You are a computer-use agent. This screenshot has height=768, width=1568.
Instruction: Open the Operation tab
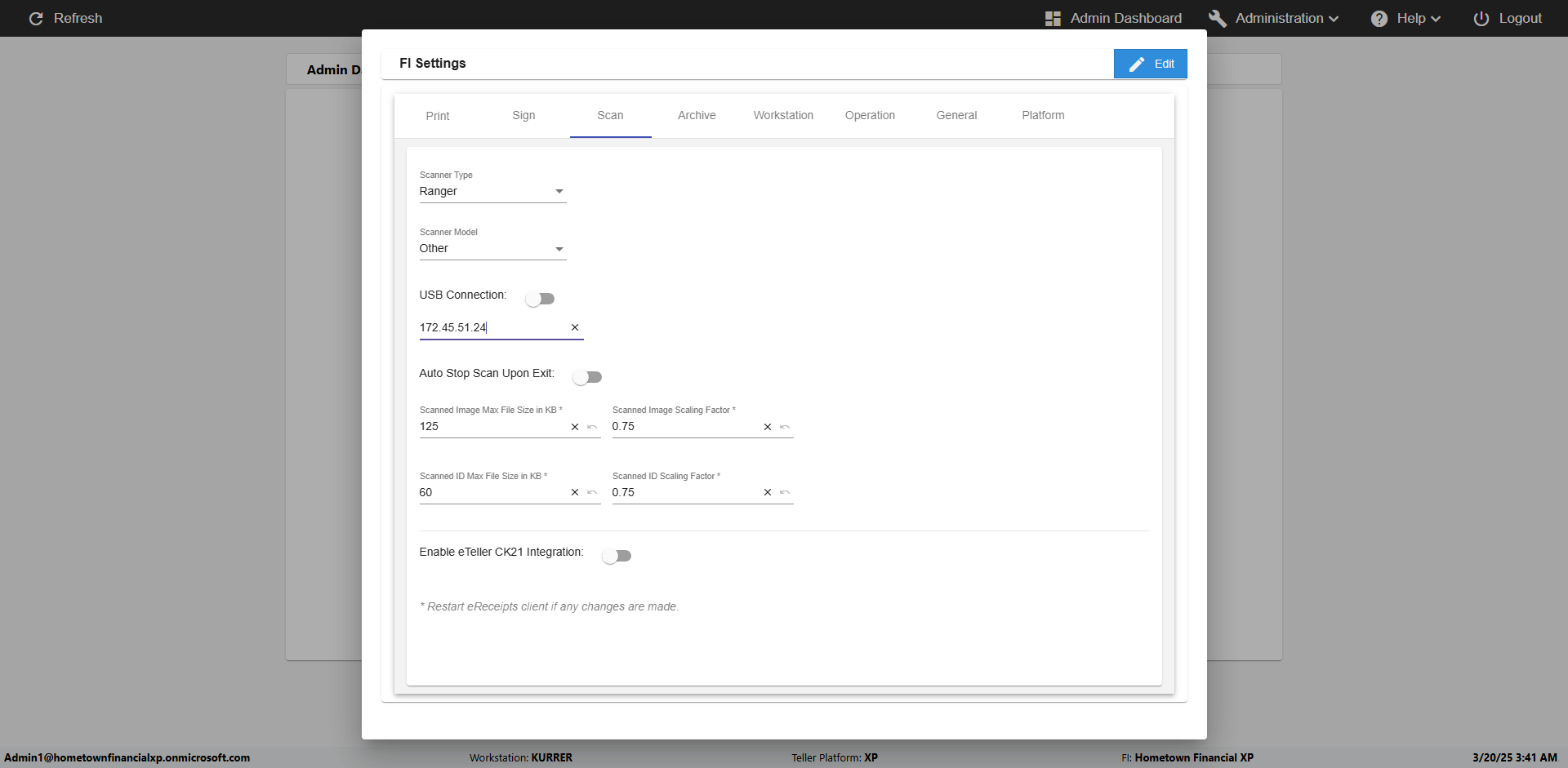pos(870,115)
